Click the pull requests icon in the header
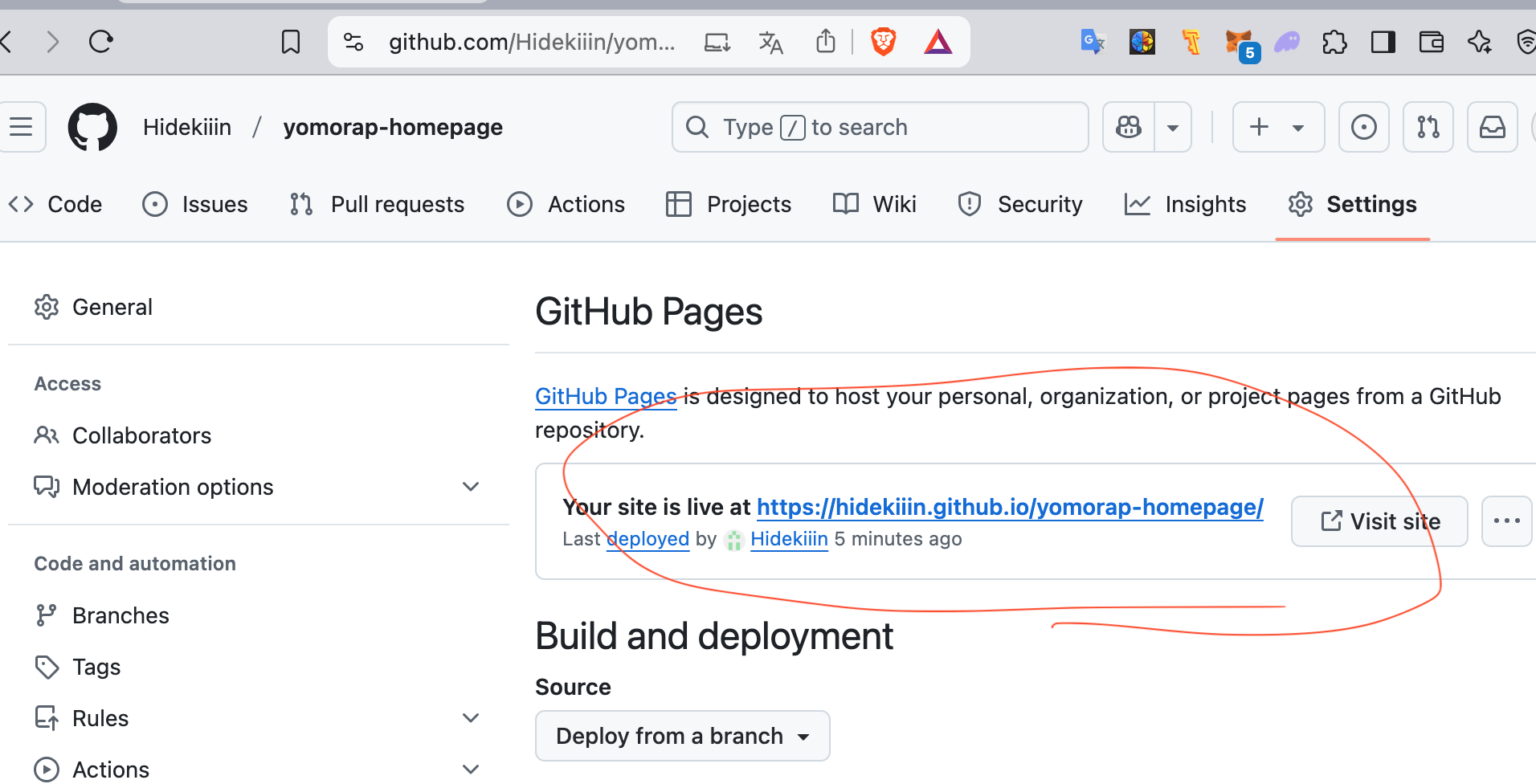 1427,127
